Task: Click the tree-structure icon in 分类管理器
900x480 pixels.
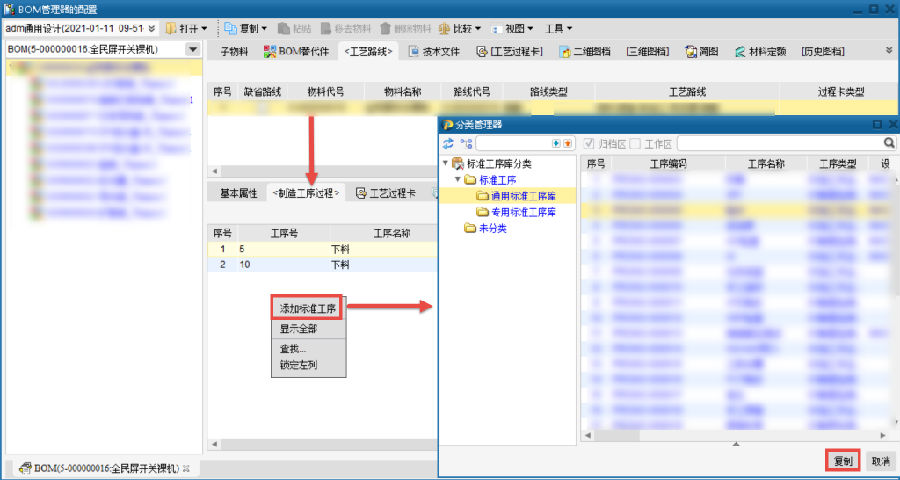Action: (466, 143)
